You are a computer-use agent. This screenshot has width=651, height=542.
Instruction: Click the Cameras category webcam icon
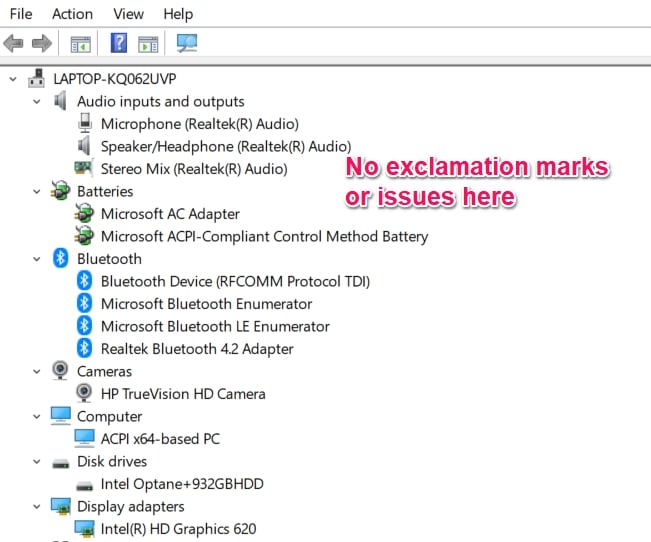click(x=60, y=370)
